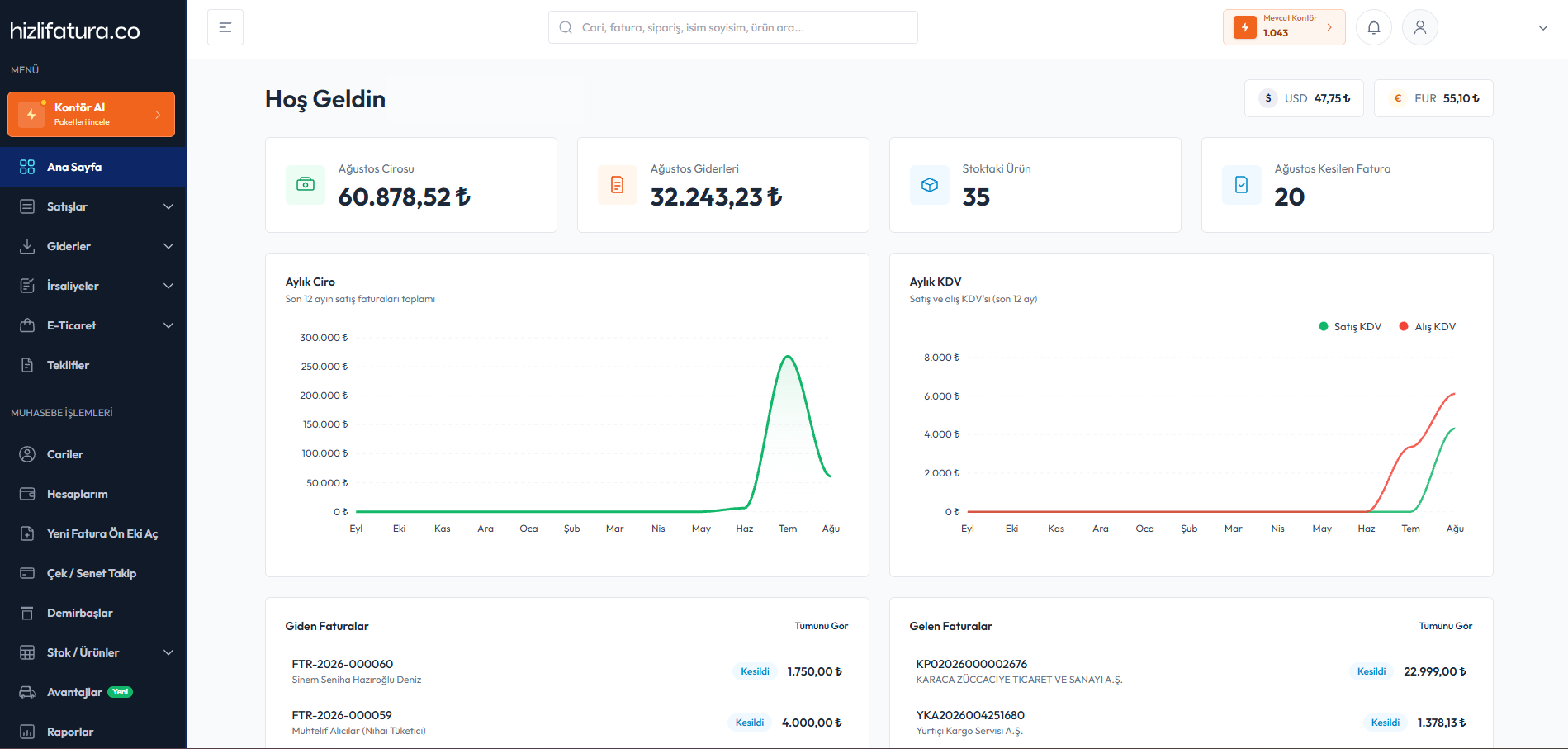
Task: Click the İrsaliyeler sidebar icon
Action: 27,286
